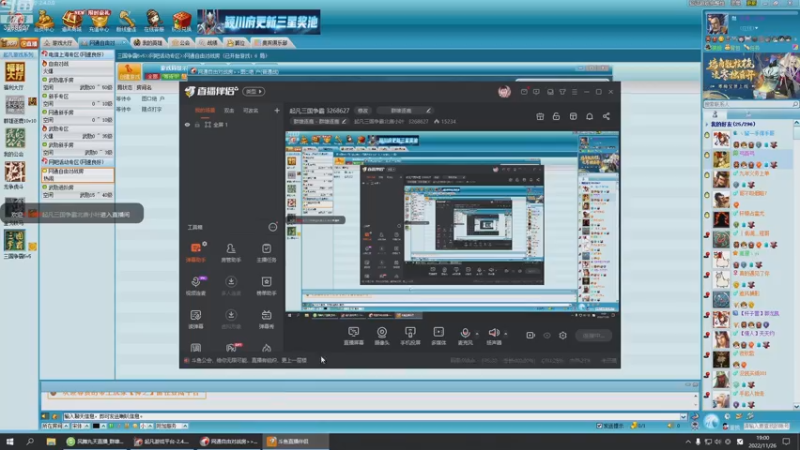Open the recording camera icon near start button
This screenshot has width=800, height=450.
531,335
